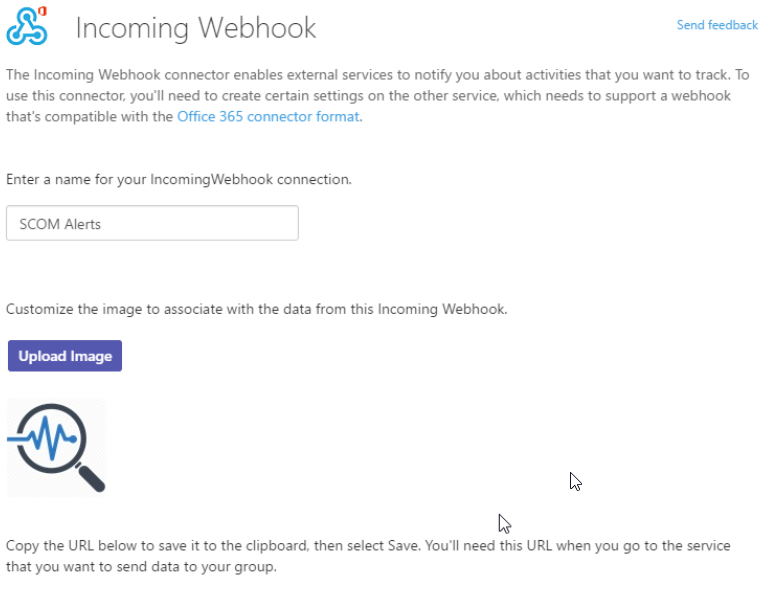The width and height of the screenshot is (765, 595).
Task: Click the 'Customize the image' instruction text
Action: 257,309
